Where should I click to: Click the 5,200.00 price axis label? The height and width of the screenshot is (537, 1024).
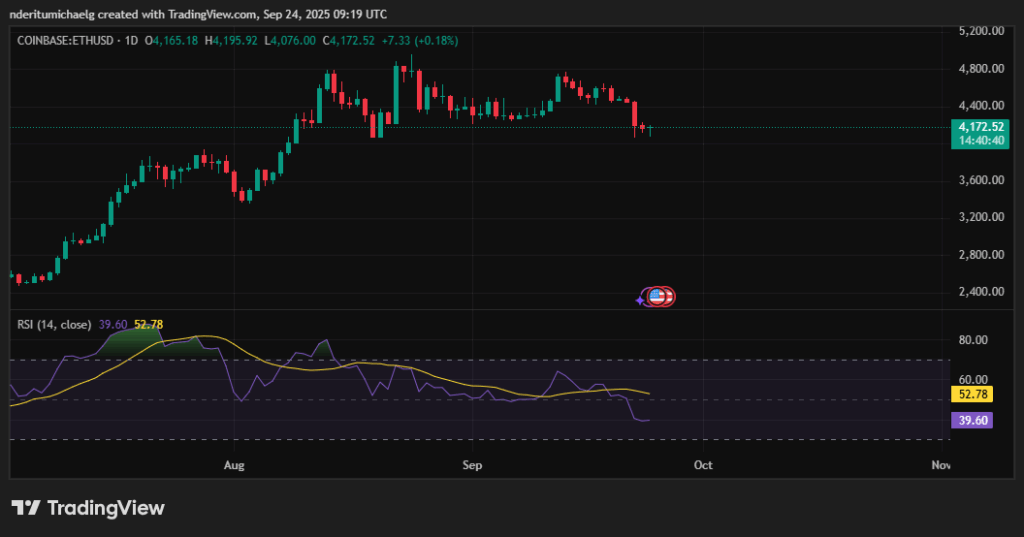point(981,31)
